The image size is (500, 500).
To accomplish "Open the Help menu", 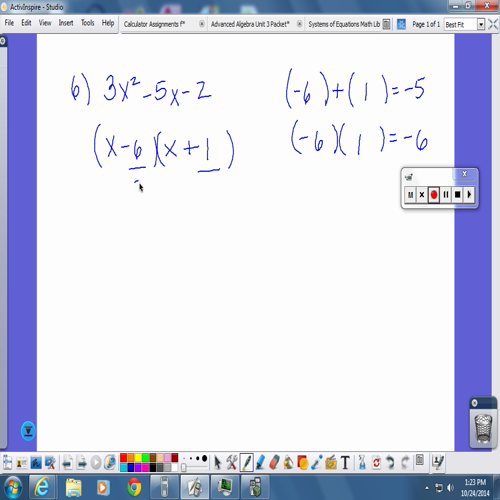I will coord(108,23).
